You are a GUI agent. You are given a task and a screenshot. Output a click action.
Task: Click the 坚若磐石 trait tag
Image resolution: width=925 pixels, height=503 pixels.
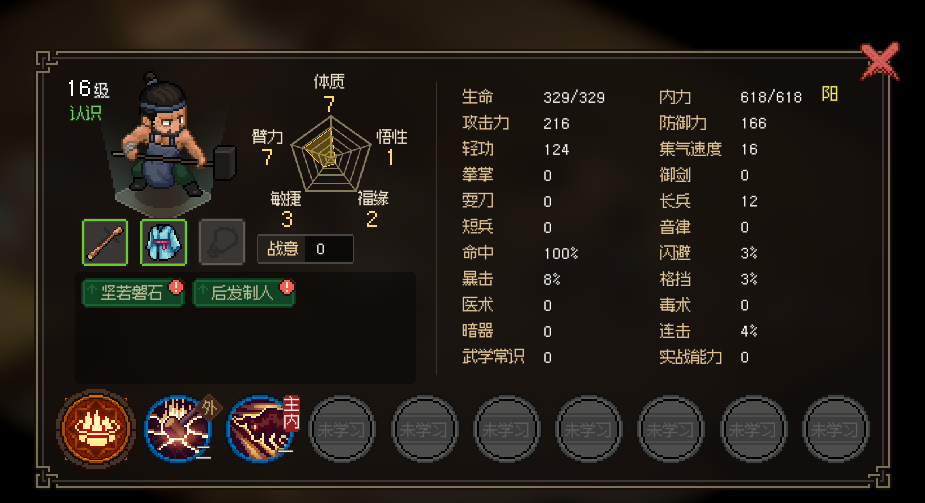click(x=132, y=292)
